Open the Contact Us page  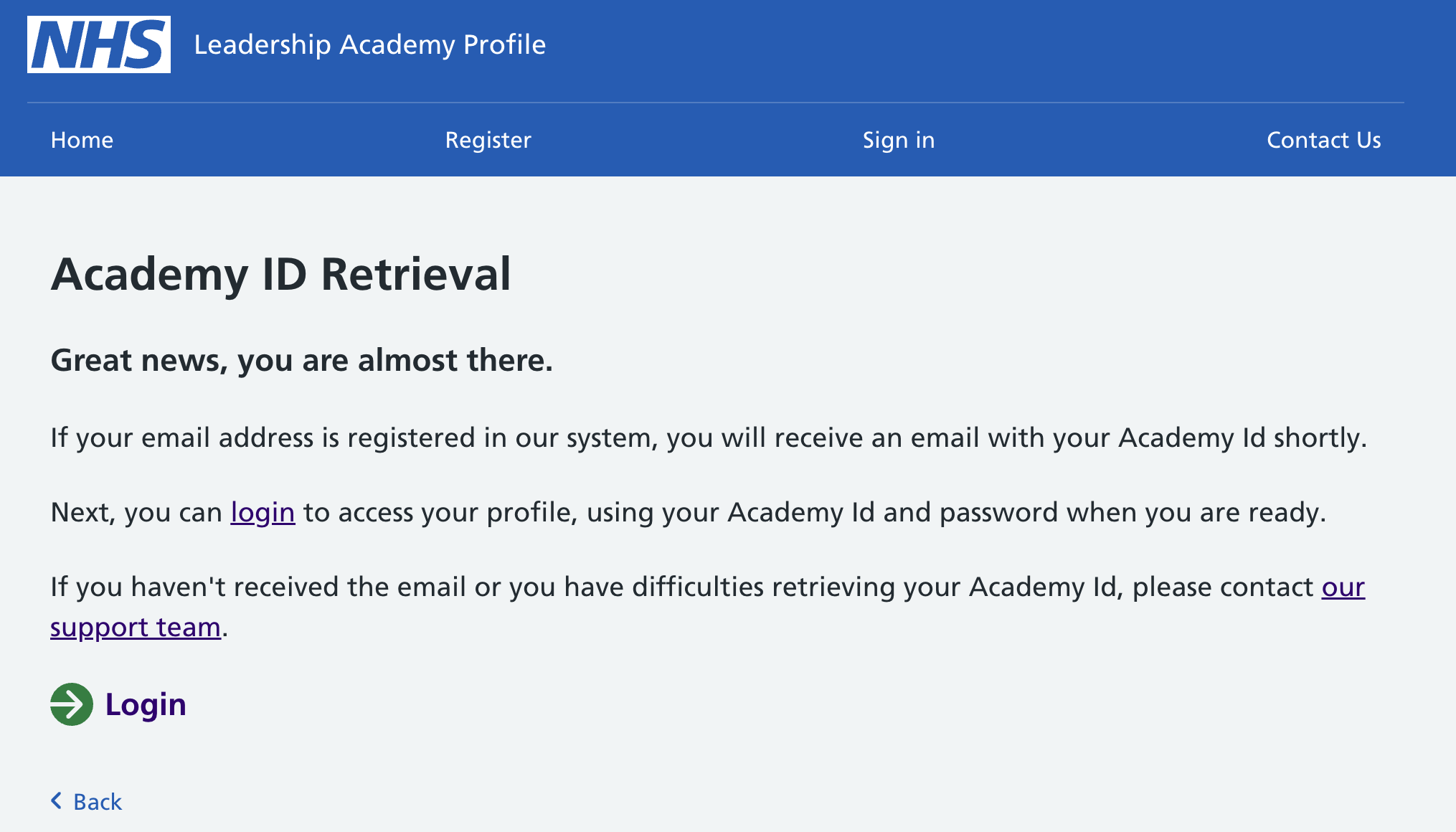click(1324, 140)
